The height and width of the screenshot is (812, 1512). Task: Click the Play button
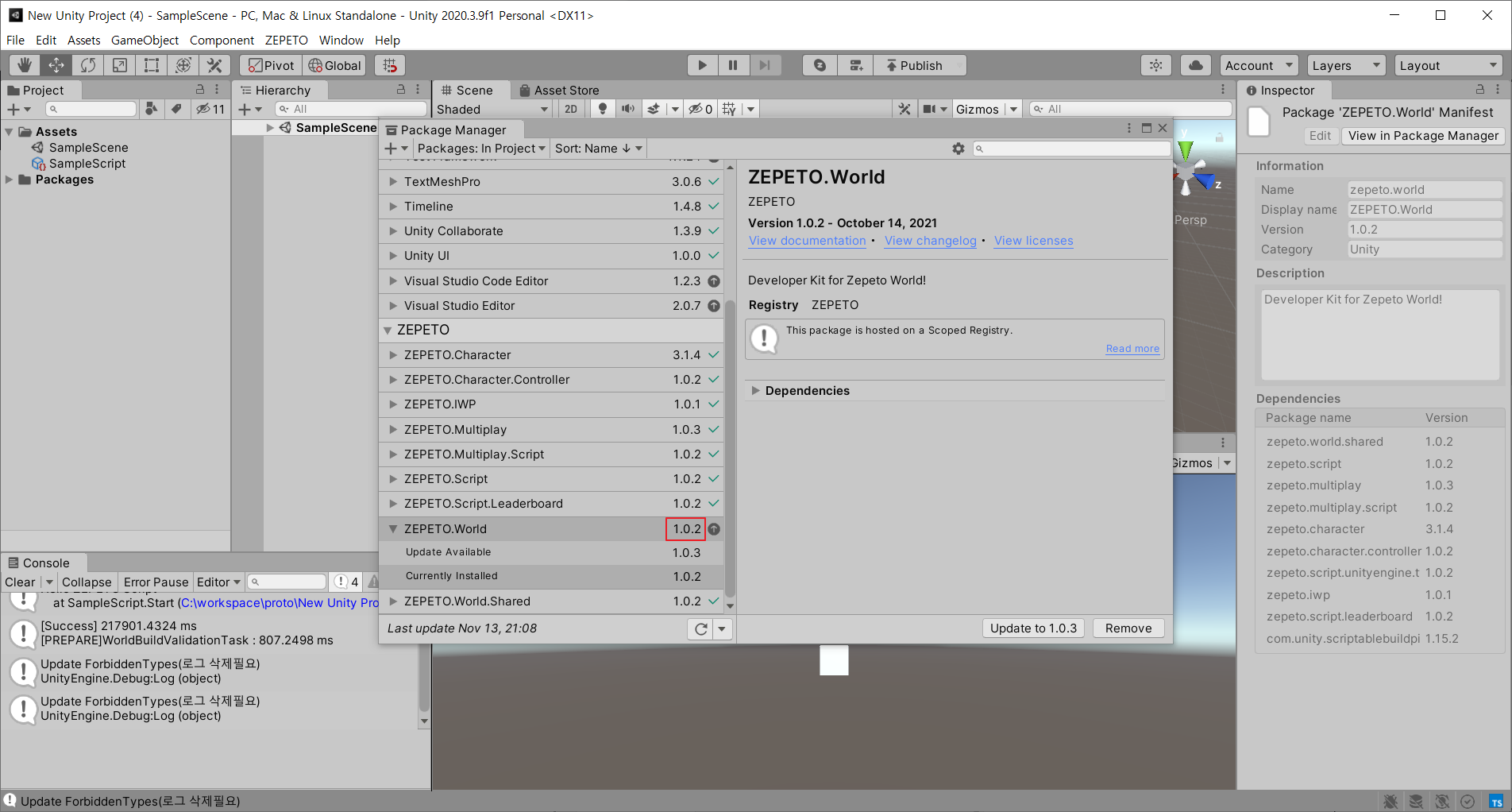click(x=702, y=65)
